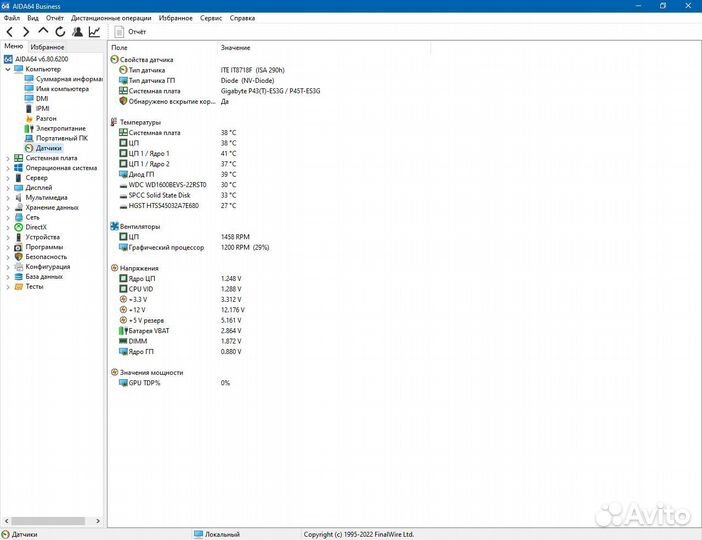This screenshot has width=702, height=540.
Task: Go forward with the right arrow toolbar icon
Action: click(26, 32)
